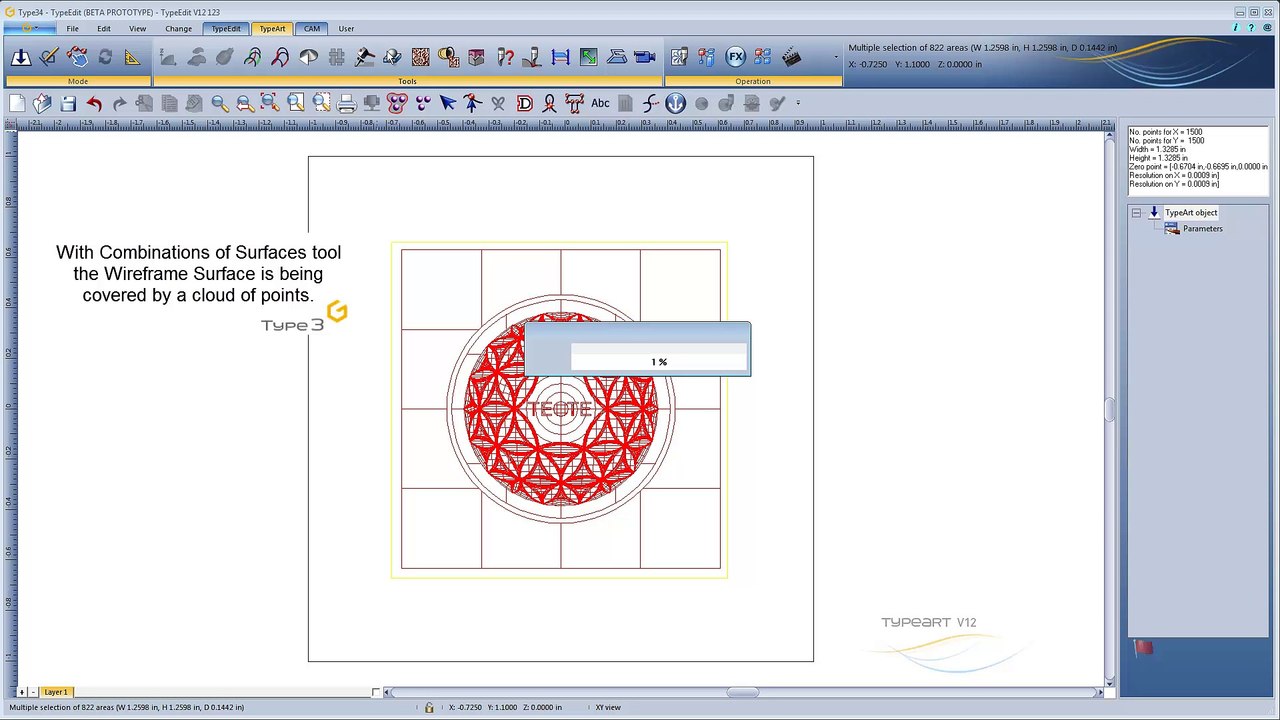Click the add layer plus button
This screenshot has height=720, width=1280.
click(x=22, y=692)
